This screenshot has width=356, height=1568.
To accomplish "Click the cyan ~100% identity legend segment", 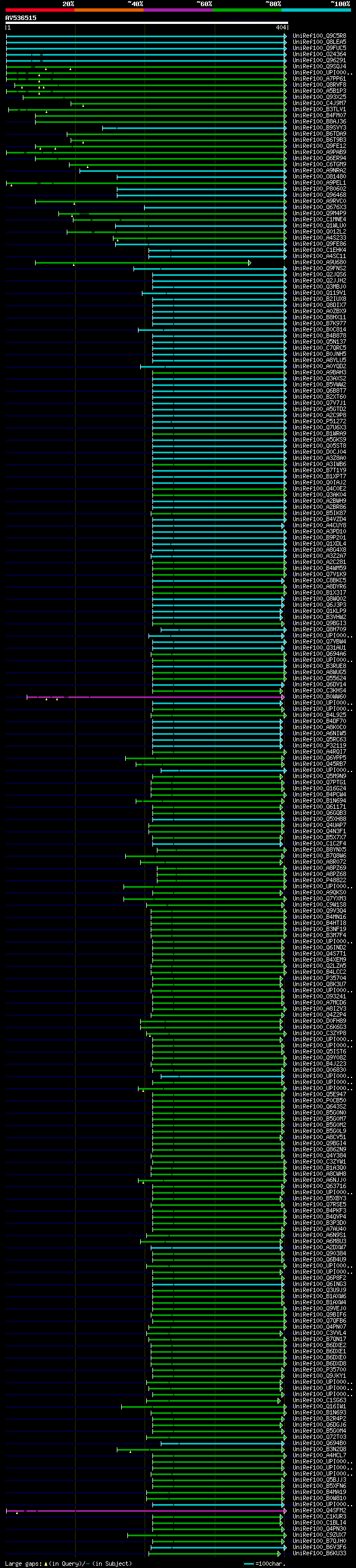I will [x=317, y=10].
